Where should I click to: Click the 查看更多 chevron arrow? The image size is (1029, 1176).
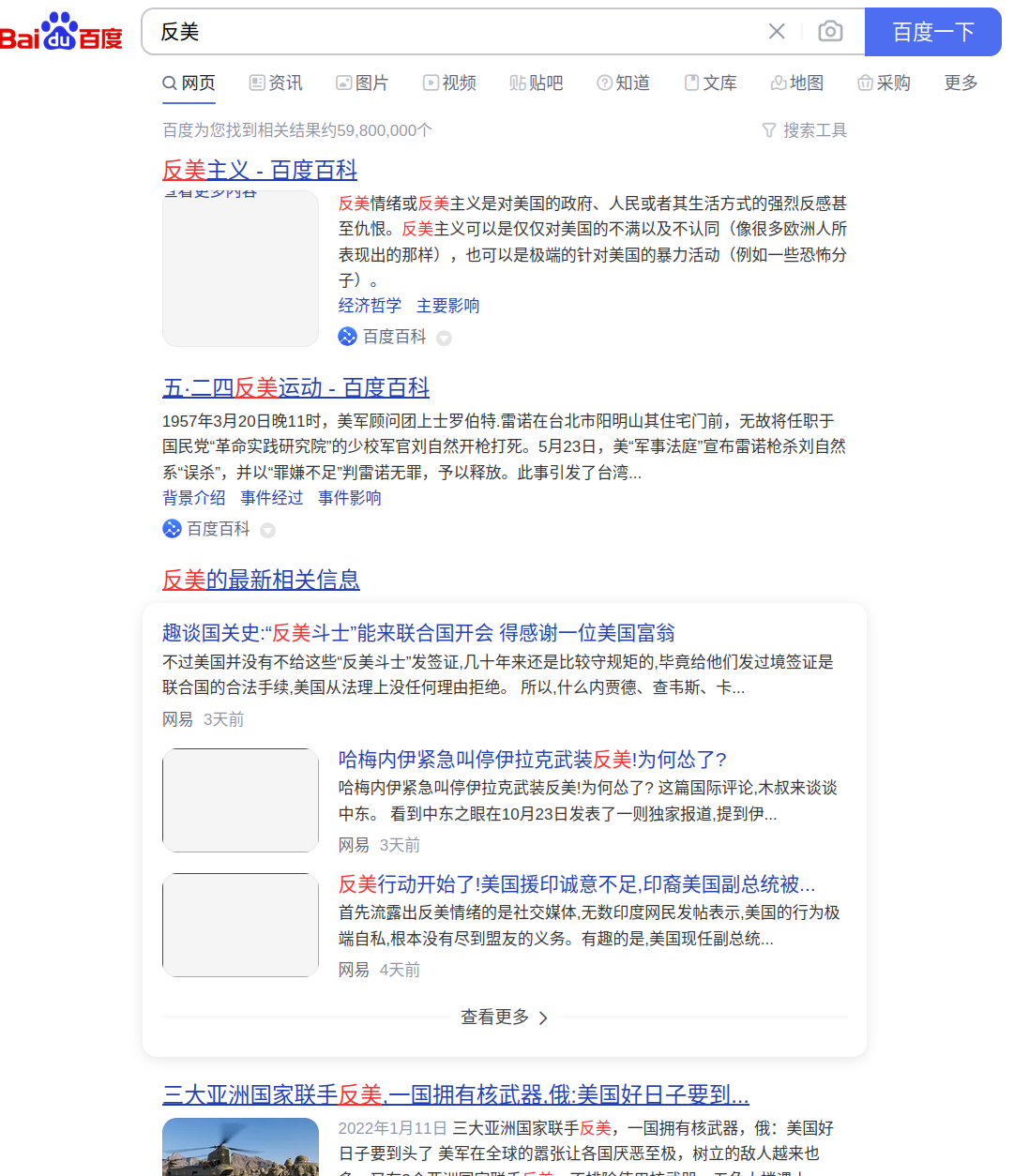tap(543, 1018)
